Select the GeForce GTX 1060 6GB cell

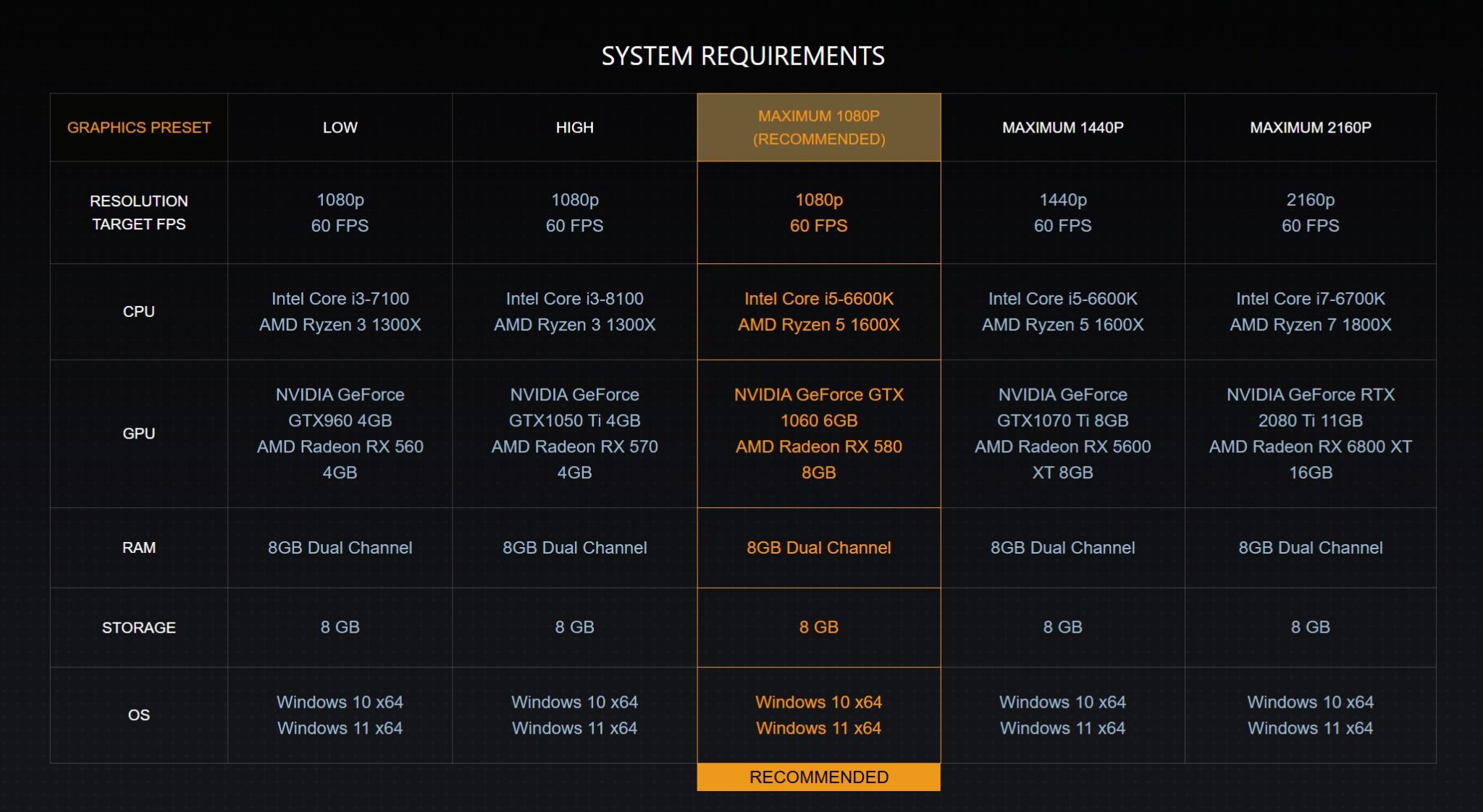(x=819, y=434)
